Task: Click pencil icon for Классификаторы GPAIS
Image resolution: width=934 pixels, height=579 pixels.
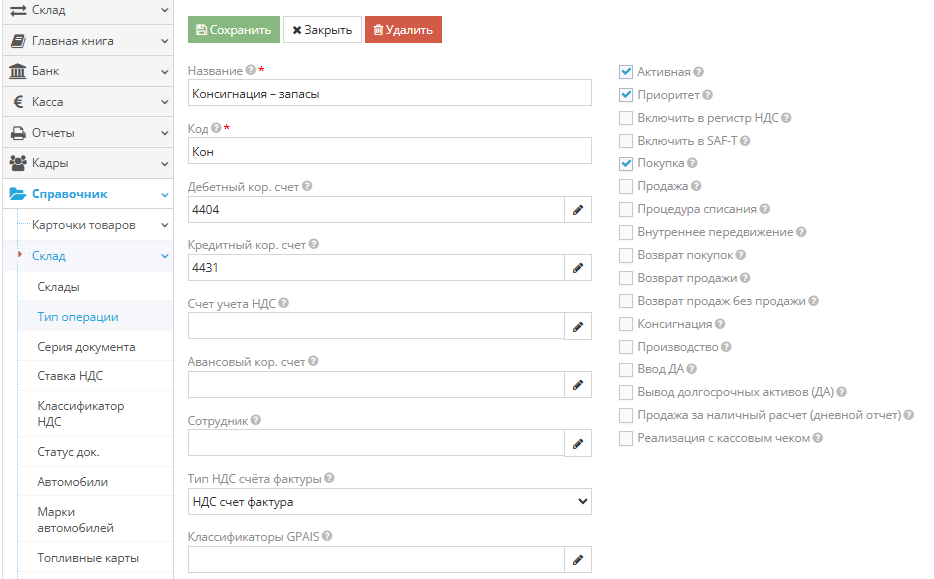Action: click(x=577, y=560)
